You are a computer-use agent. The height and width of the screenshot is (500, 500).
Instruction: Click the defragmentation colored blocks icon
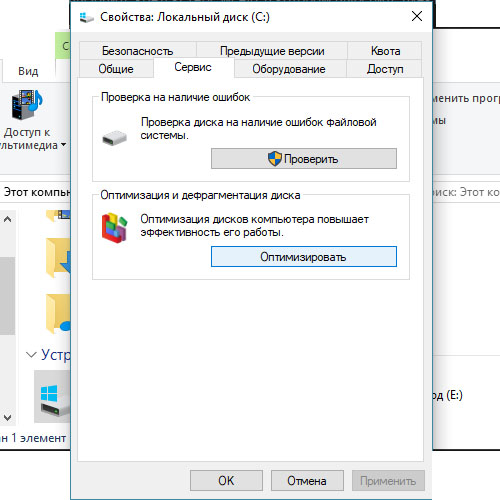point(115,228)
